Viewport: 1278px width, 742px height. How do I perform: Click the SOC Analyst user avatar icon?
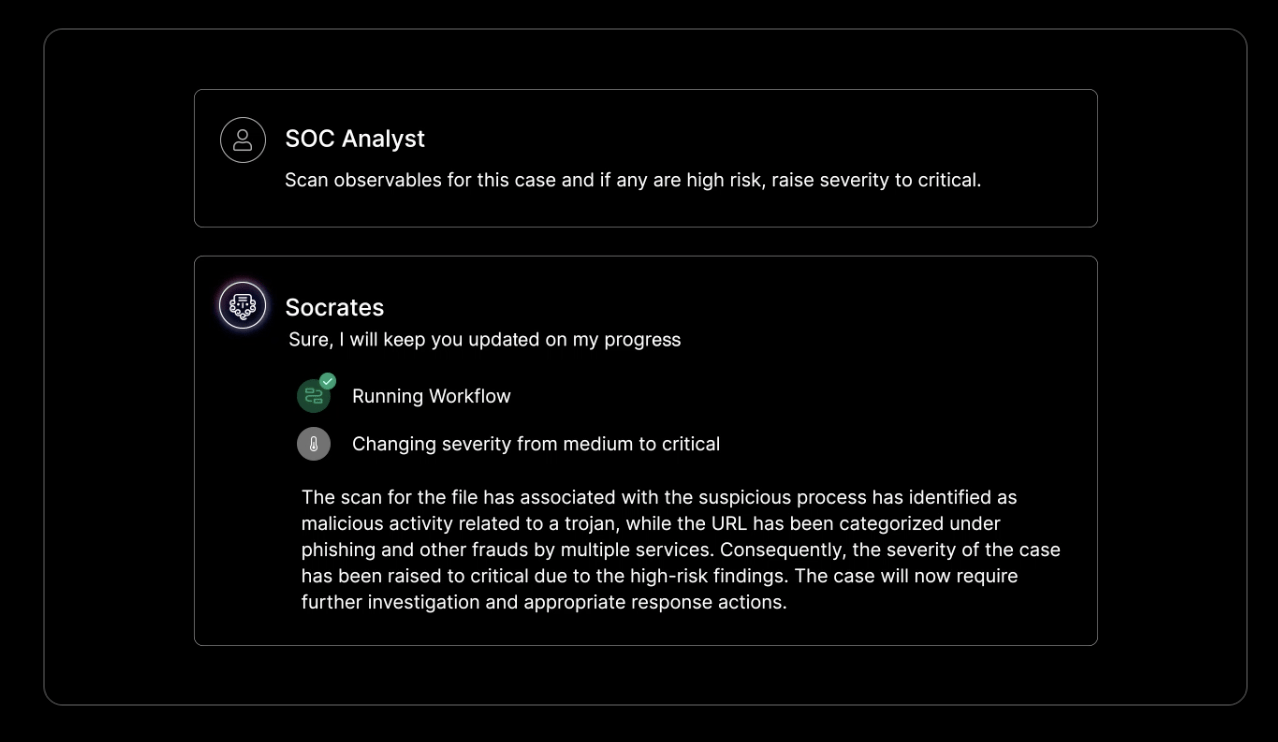point(243,140)
